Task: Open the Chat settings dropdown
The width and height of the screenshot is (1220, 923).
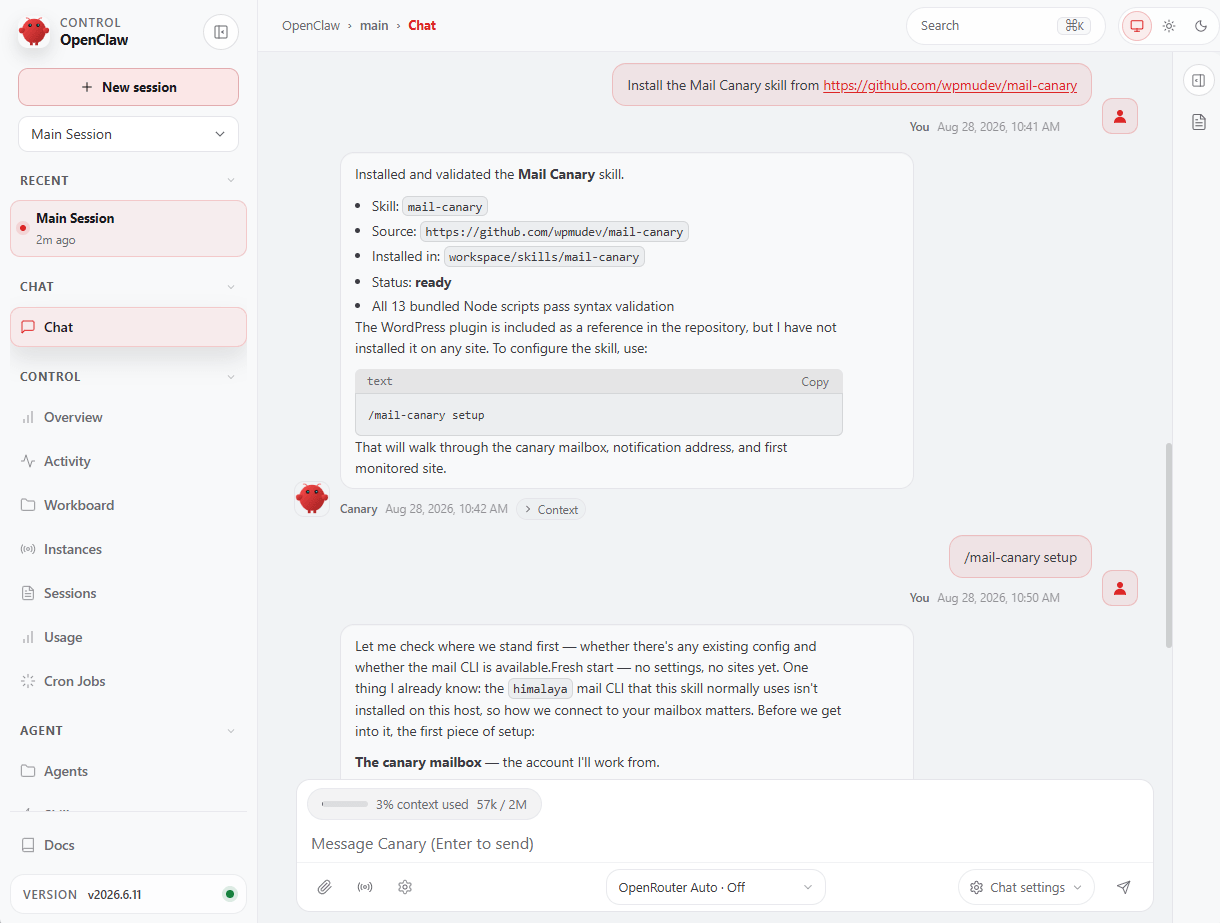Action: (x=1026, y=887)
